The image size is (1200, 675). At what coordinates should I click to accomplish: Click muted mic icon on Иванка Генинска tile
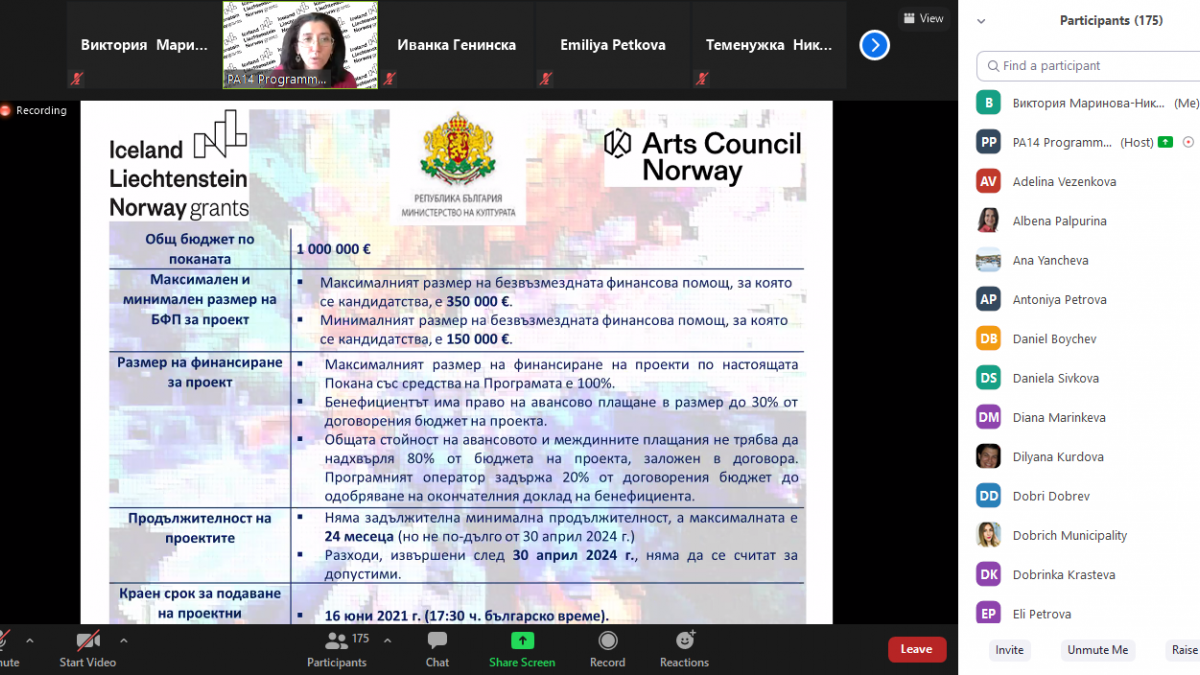pos(390,78)
